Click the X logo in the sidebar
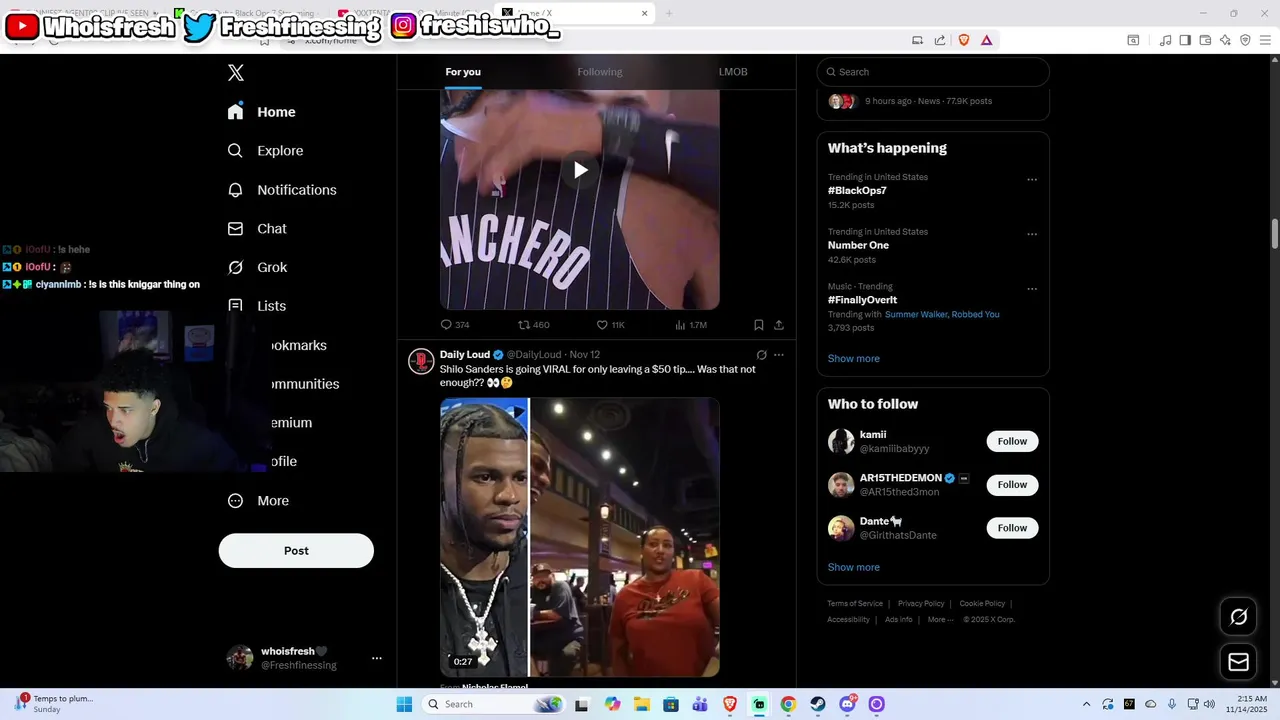This screenshot has width=1280, height=720. point(236,72)
